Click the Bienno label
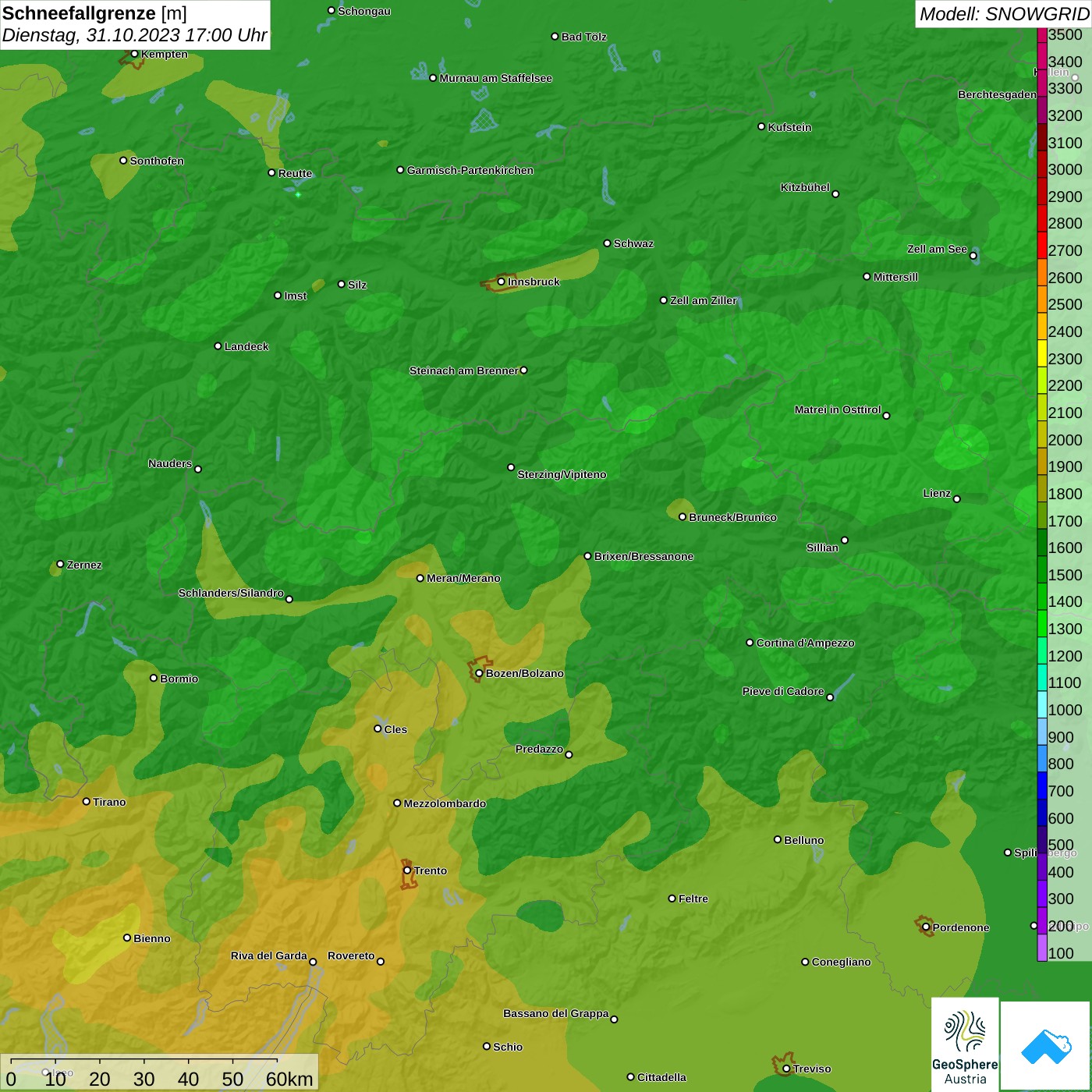 tap(152, 938)
